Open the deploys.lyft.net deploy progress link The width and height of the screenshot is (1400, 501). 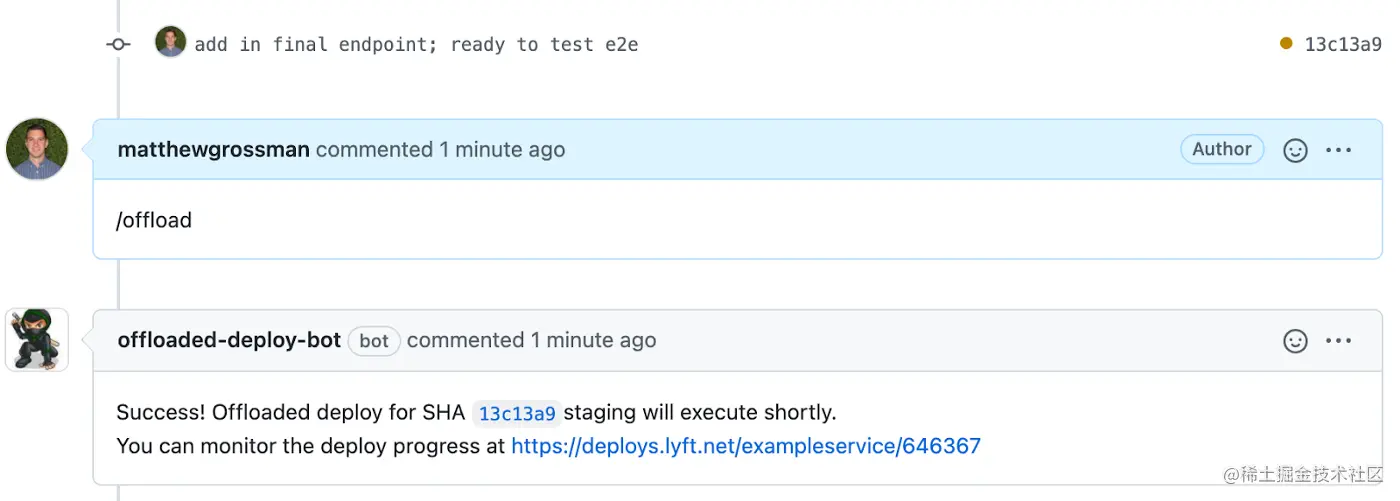[x=746, y=446]
